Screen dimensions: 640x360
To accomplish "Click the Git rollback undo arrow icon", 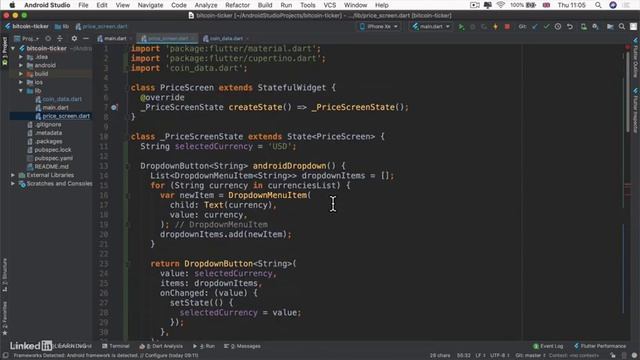I will coord(570,27).
